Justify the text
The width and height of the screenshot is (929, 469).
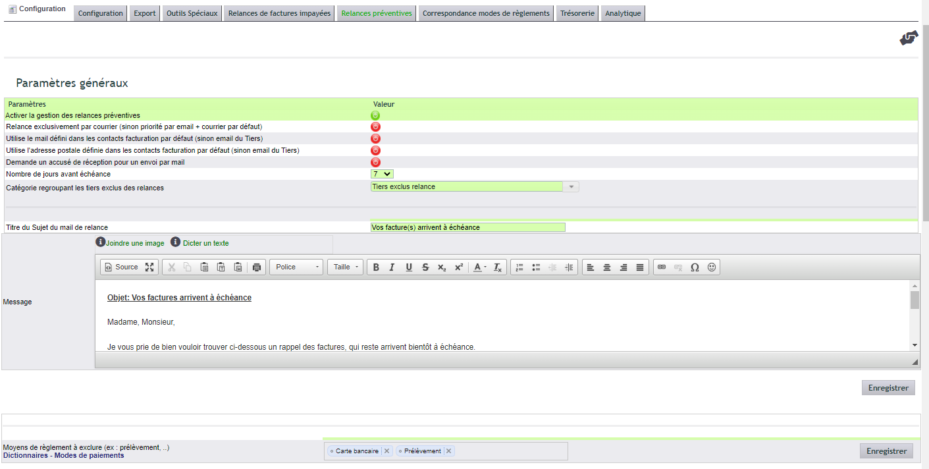[x=640, y=267]
